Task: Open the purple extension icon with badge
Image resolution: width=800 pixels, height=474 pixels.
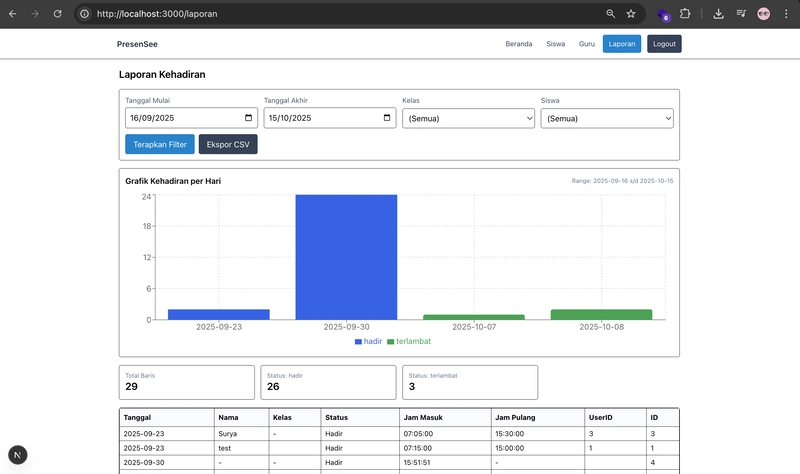Action: click(663, 15)
